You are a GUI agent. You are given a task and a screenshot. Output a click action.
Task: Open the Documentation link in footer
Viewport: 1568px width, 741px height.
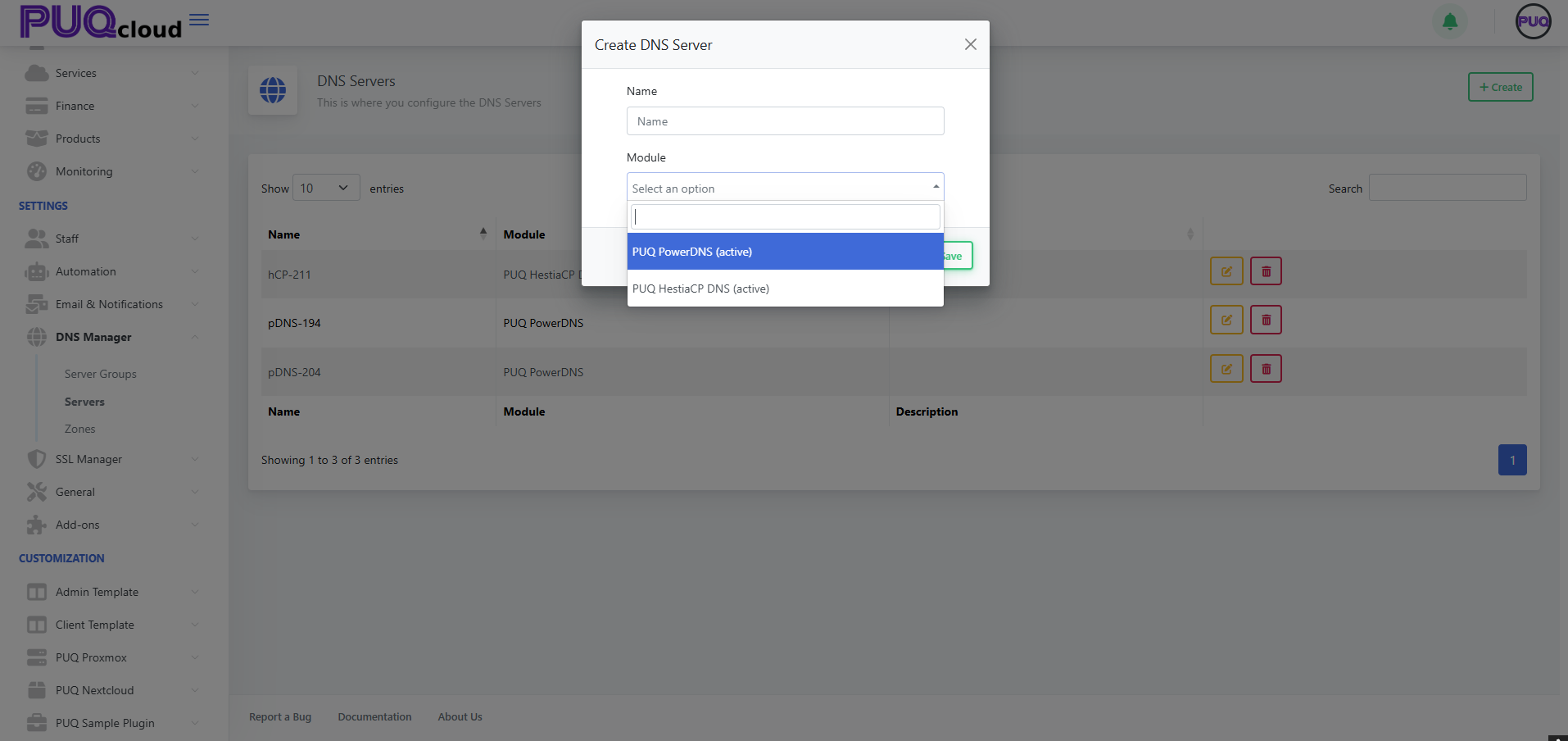coord(374,716)
